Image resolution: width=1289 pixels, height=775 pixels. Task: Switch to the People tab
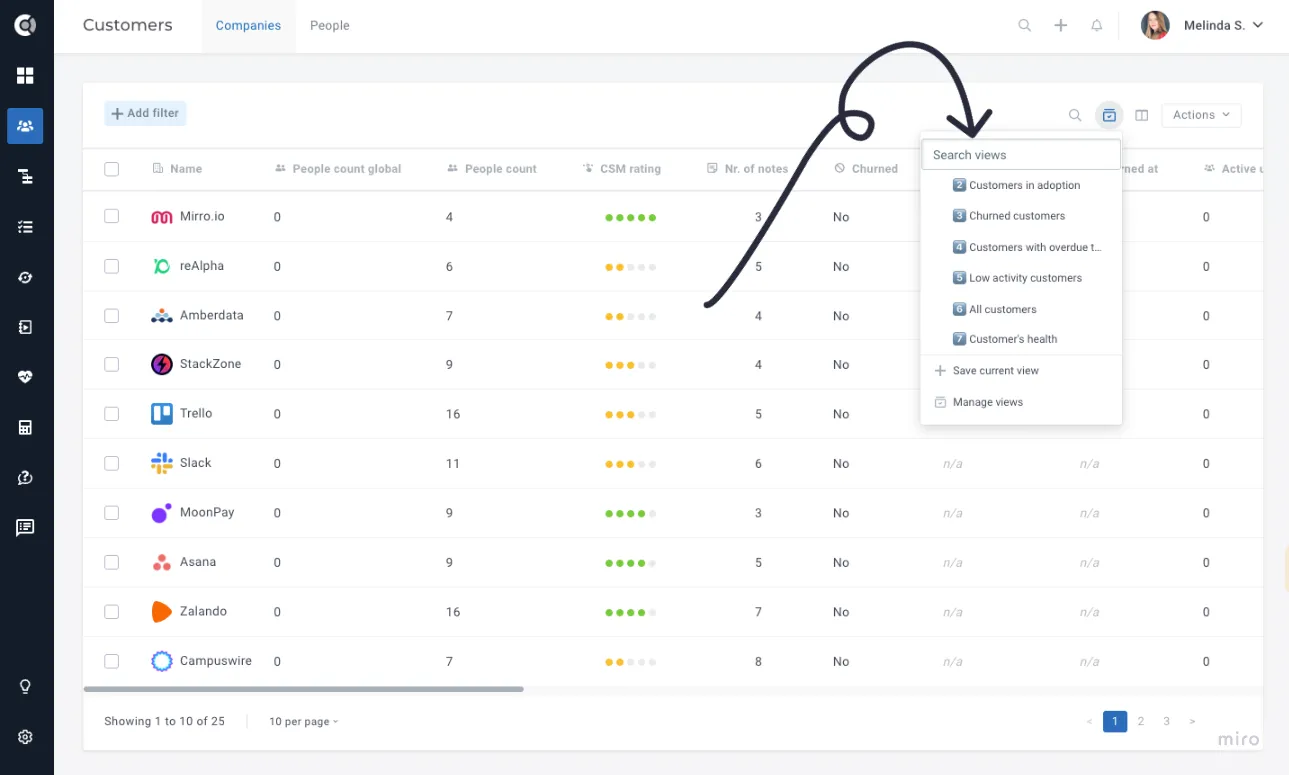coord(330,26)
